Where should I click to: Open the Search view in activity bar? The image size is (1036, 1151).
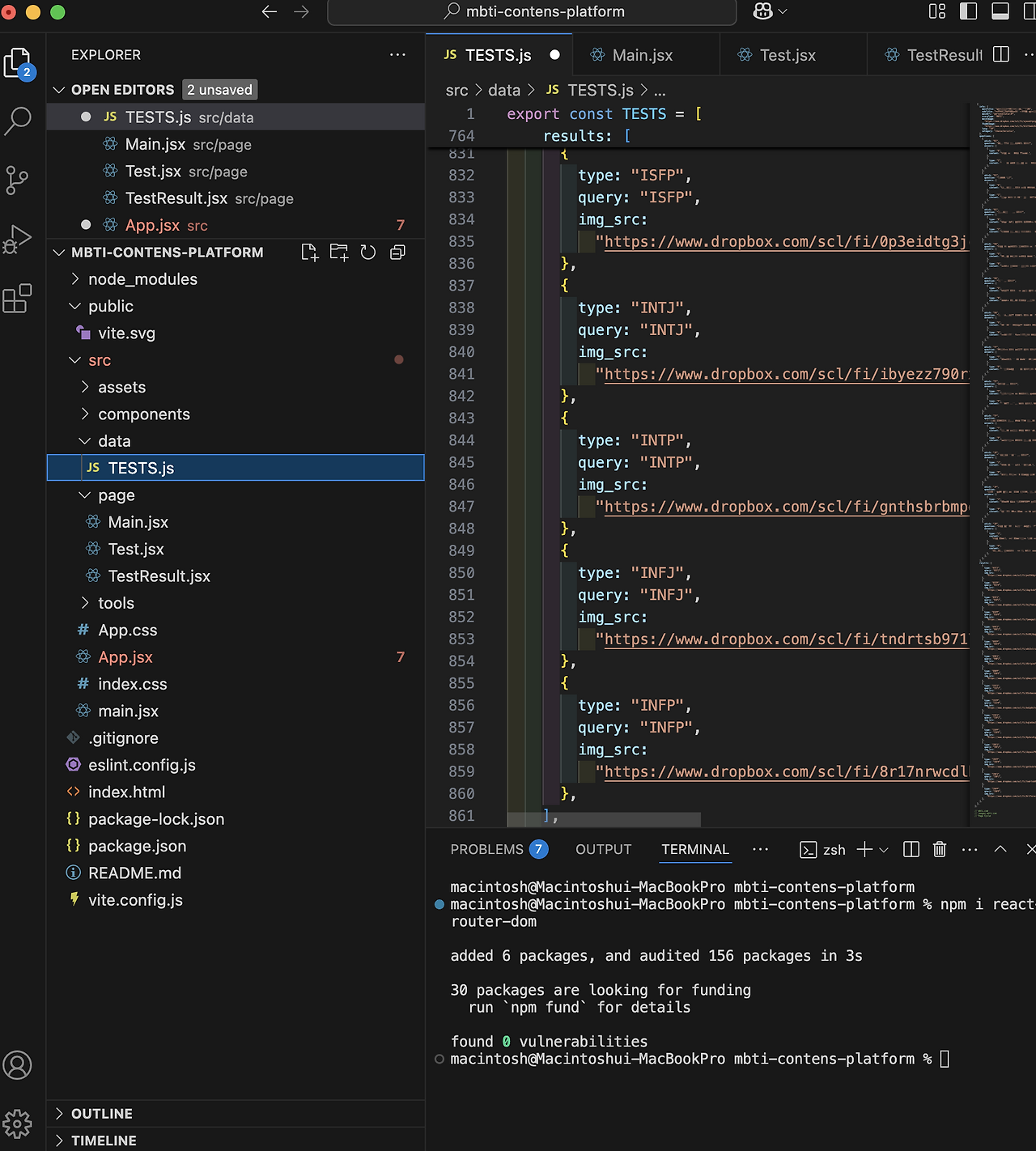point(18,121)
